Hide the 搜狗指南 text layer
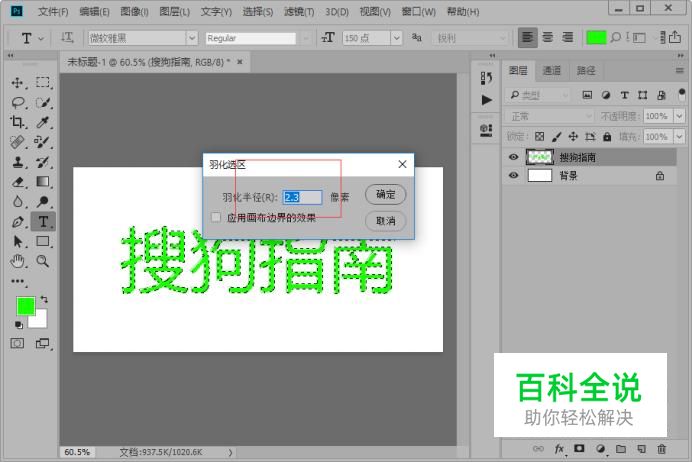 (513, 157)
